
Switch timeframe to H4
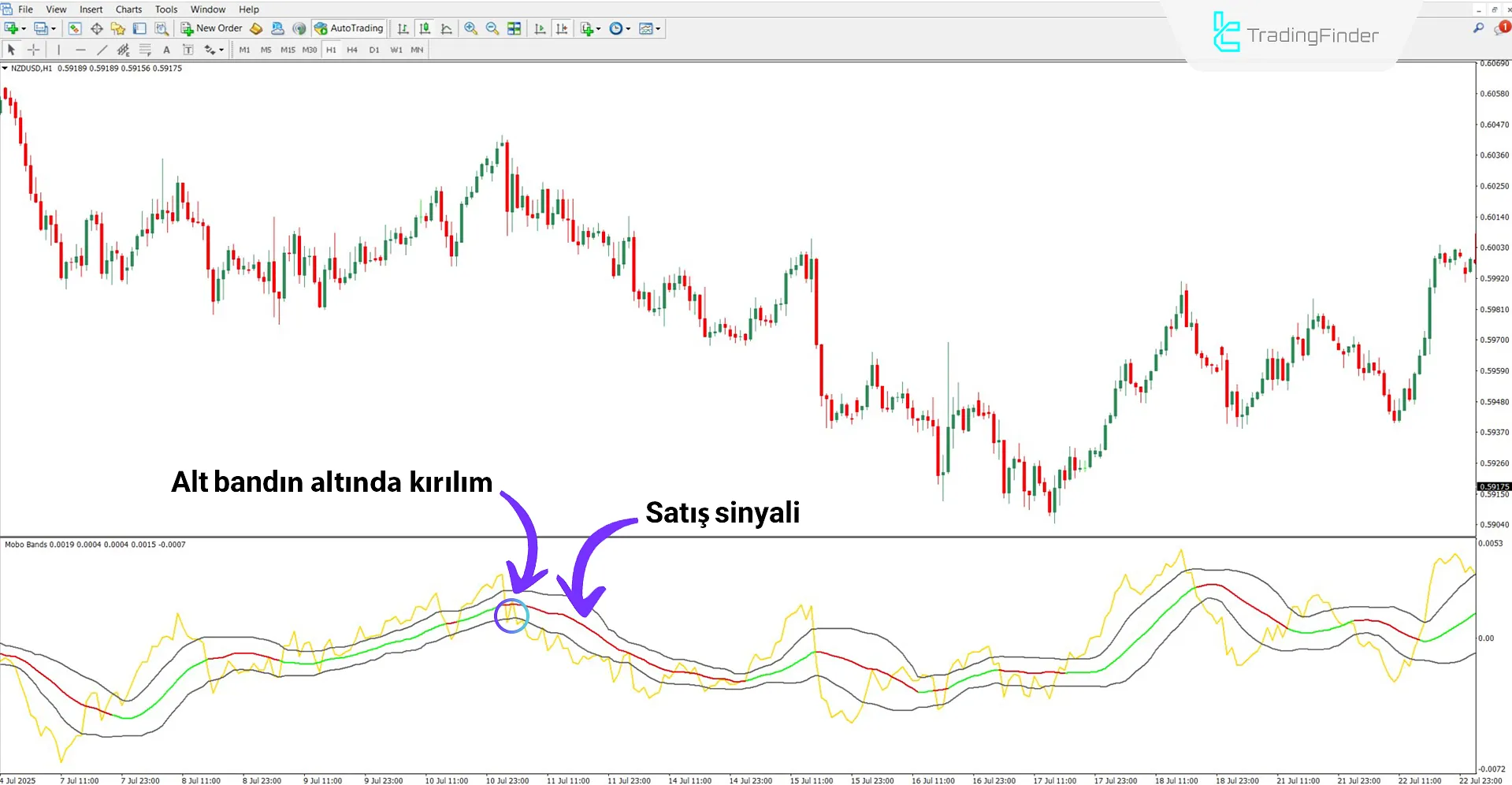coord(352,49)
